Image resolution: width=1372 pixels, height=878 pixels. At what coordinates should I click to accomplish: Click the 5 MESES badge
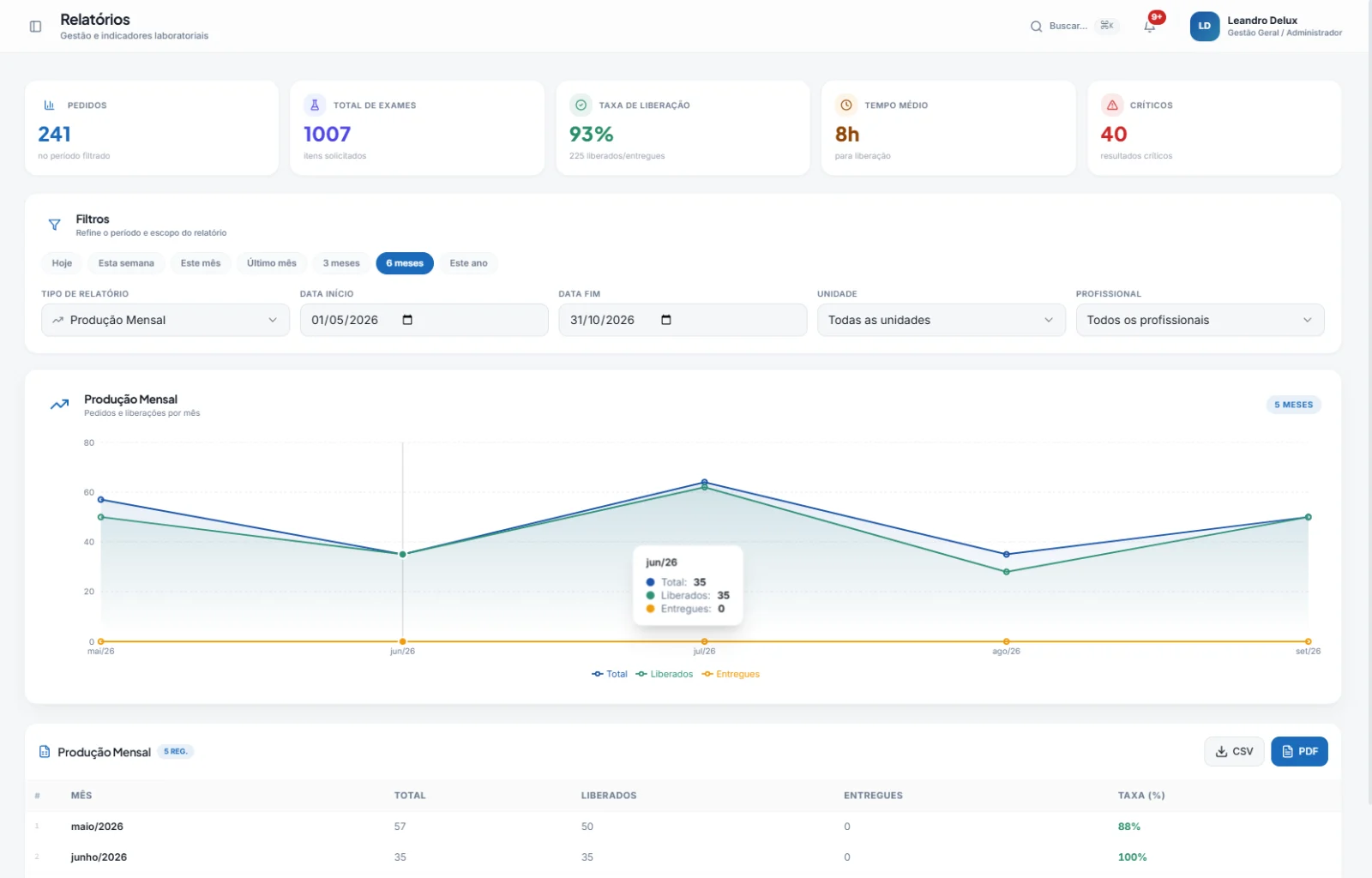click(1293, 405)
